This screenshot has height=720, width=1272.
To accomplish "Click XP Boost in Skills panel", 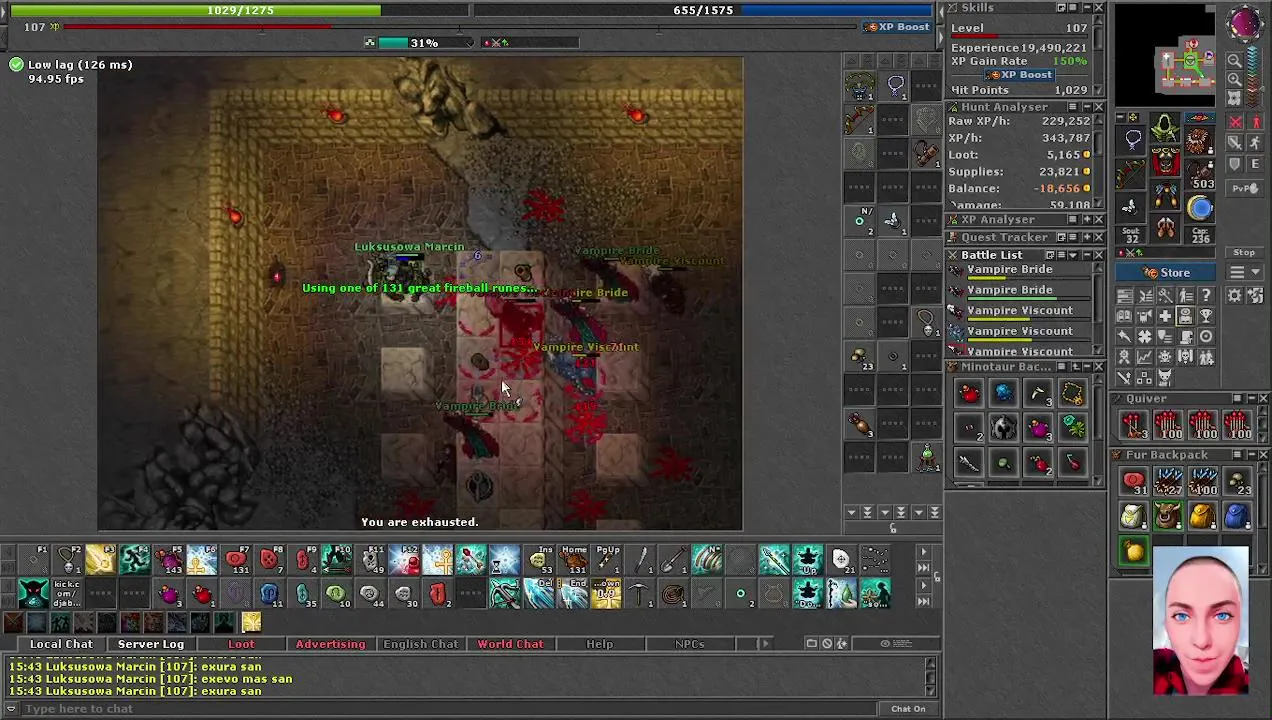I will (1019, 75).
